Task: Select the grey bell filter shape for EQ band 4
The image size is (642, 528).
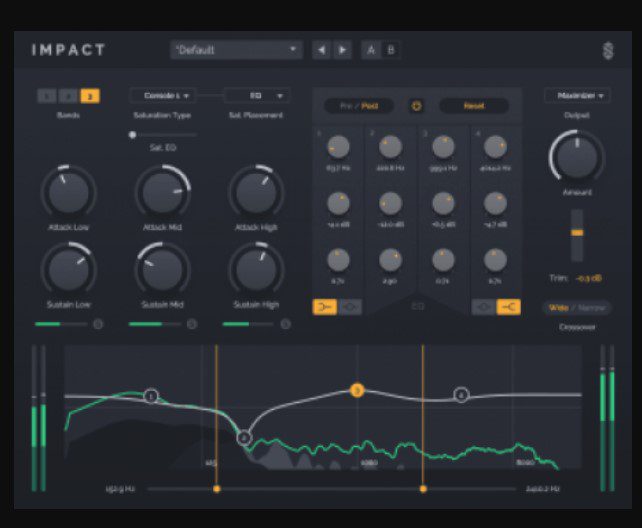Action: pos(484,307)
